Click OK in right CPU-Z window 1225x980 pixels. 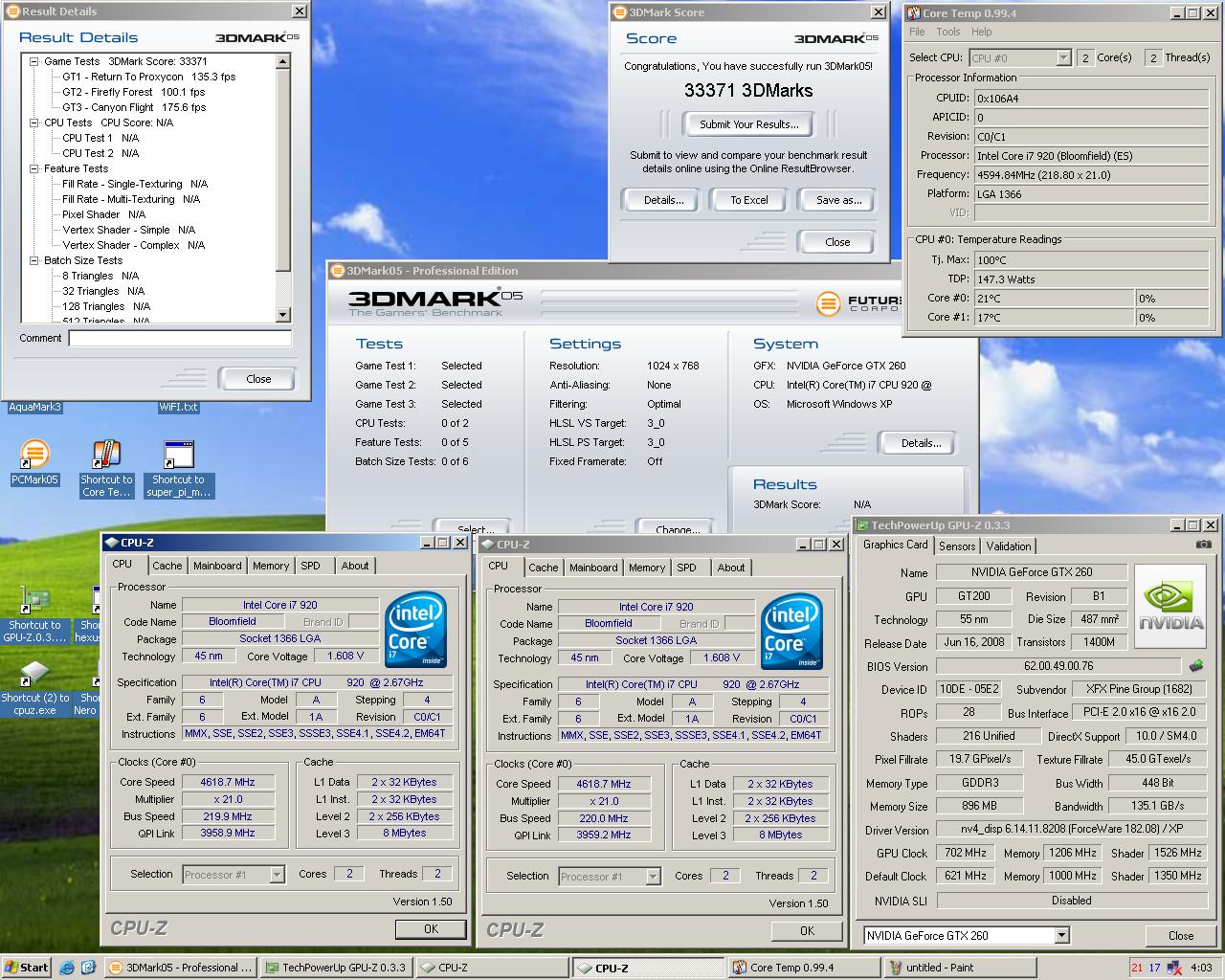click(x=807, y=931)
